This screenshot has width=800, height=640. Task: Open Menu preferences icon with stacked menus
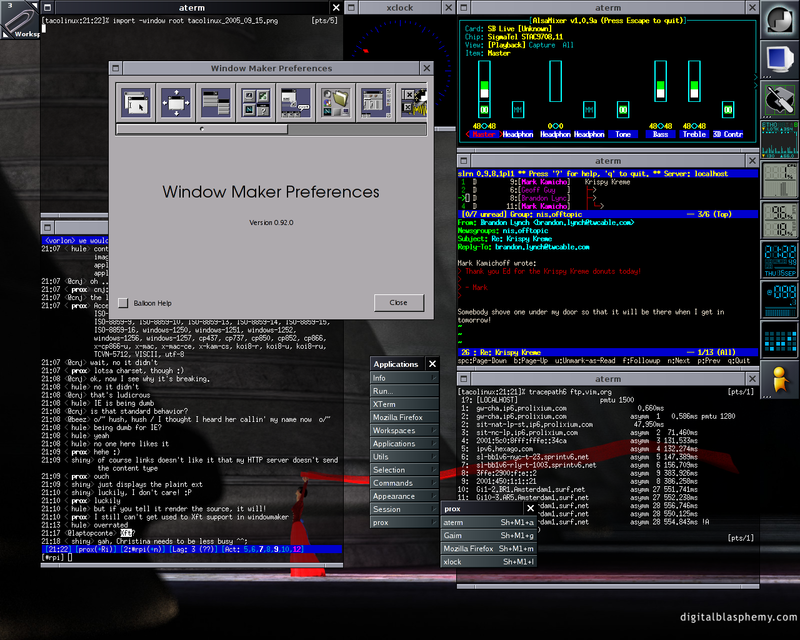[215, 103]
